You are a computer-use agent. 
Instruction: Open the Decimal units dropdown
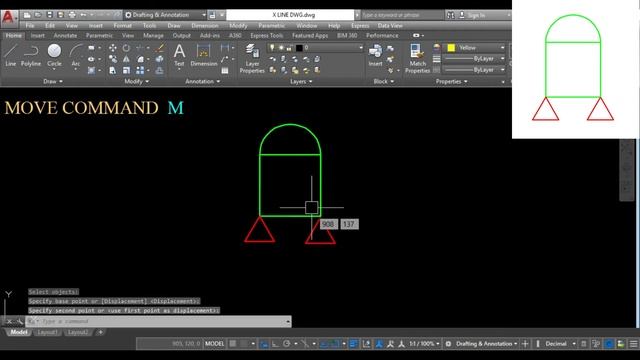click(559, 344)
